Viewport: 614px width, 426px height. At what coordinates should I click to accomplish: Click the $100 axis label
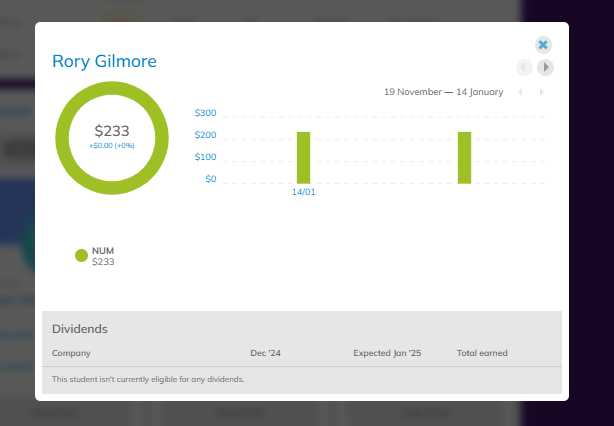[205, 157]
